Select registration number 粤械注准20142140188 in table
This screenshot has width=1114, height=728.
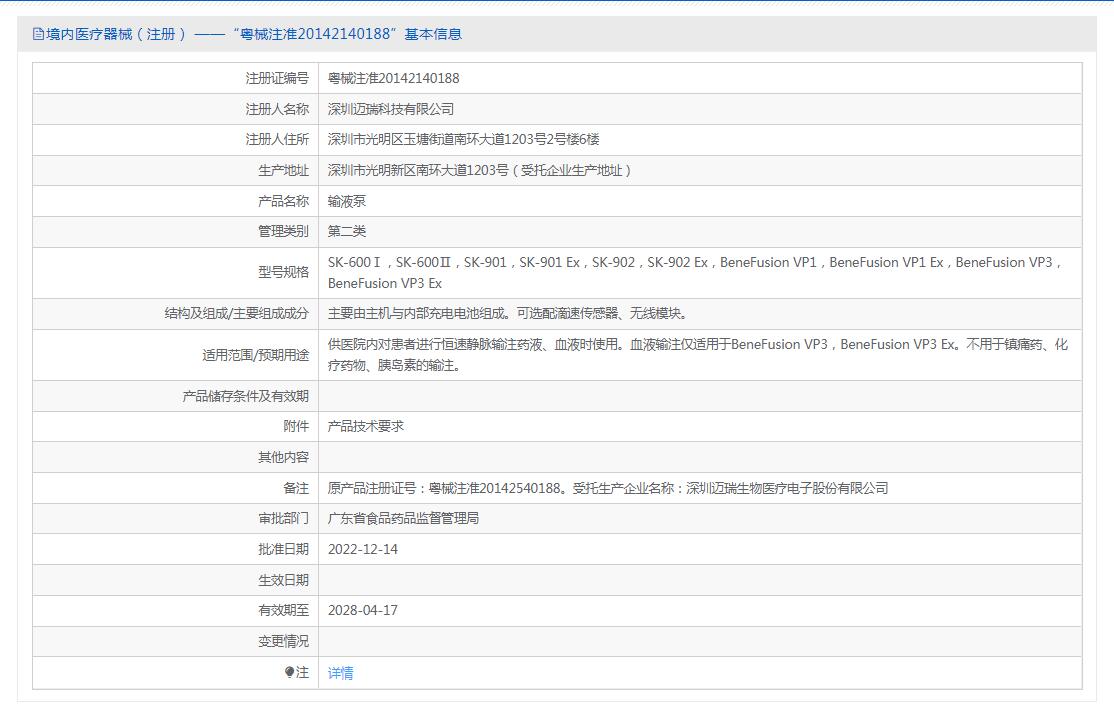[393, 78]
